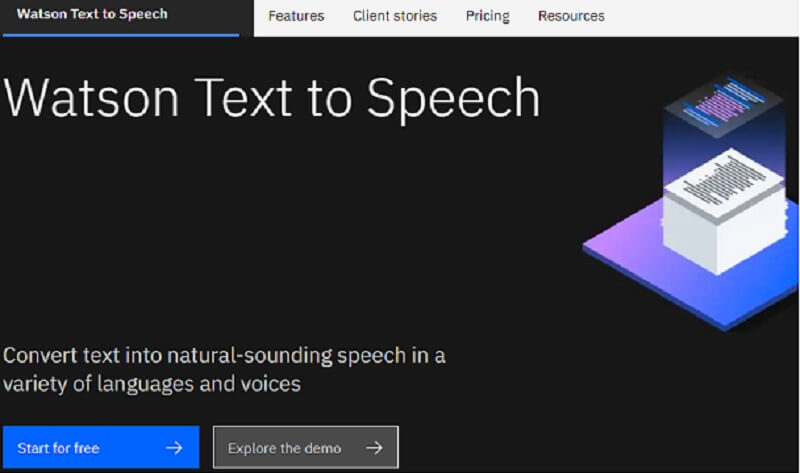Go to the Features menu item
800x473 pixels.
pyautogui.click(x=296, y=16)
